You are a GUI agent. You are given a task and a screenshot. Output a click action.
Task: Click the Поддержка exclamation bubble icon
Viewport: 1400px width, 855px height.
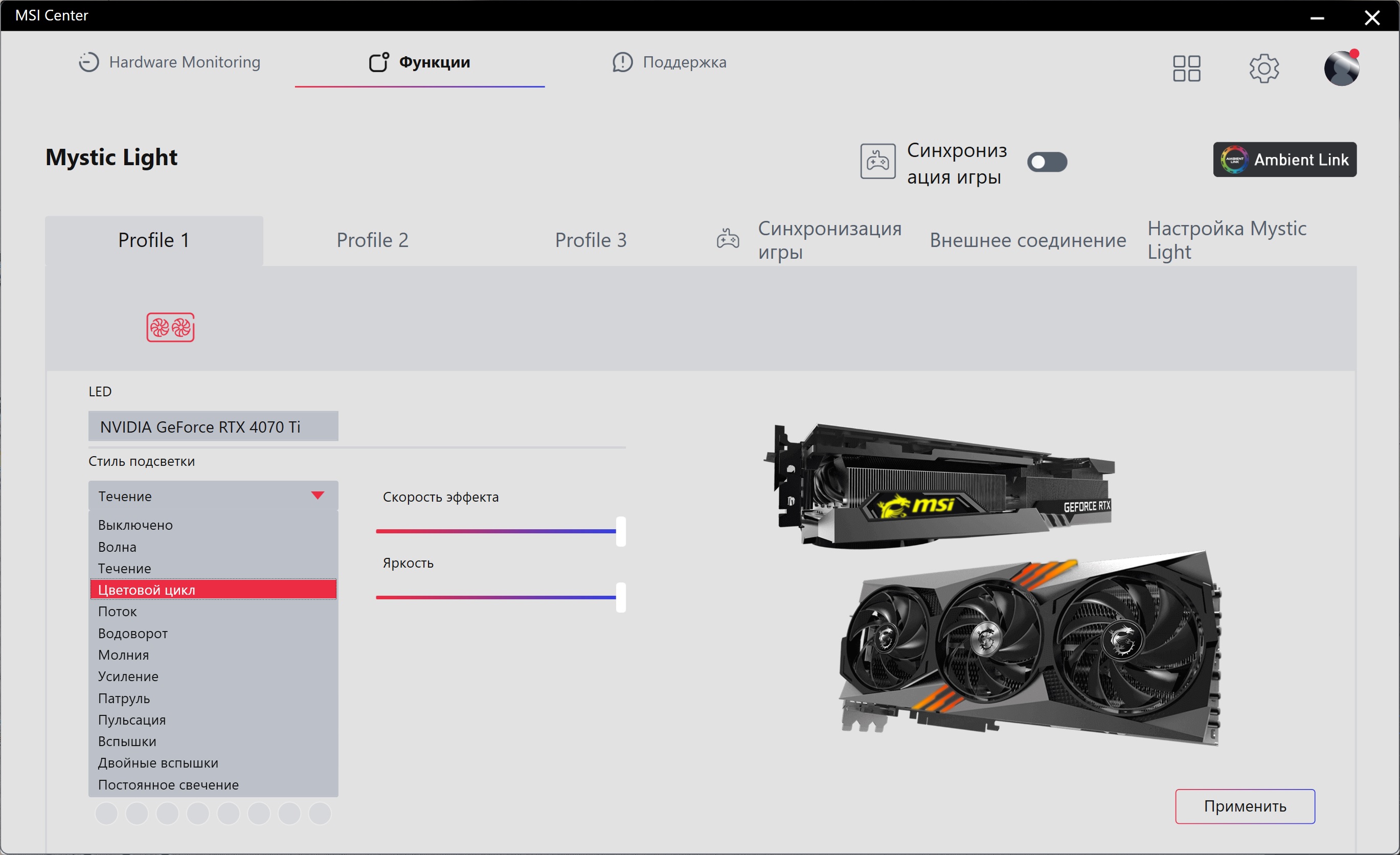(x=622, y=62)
